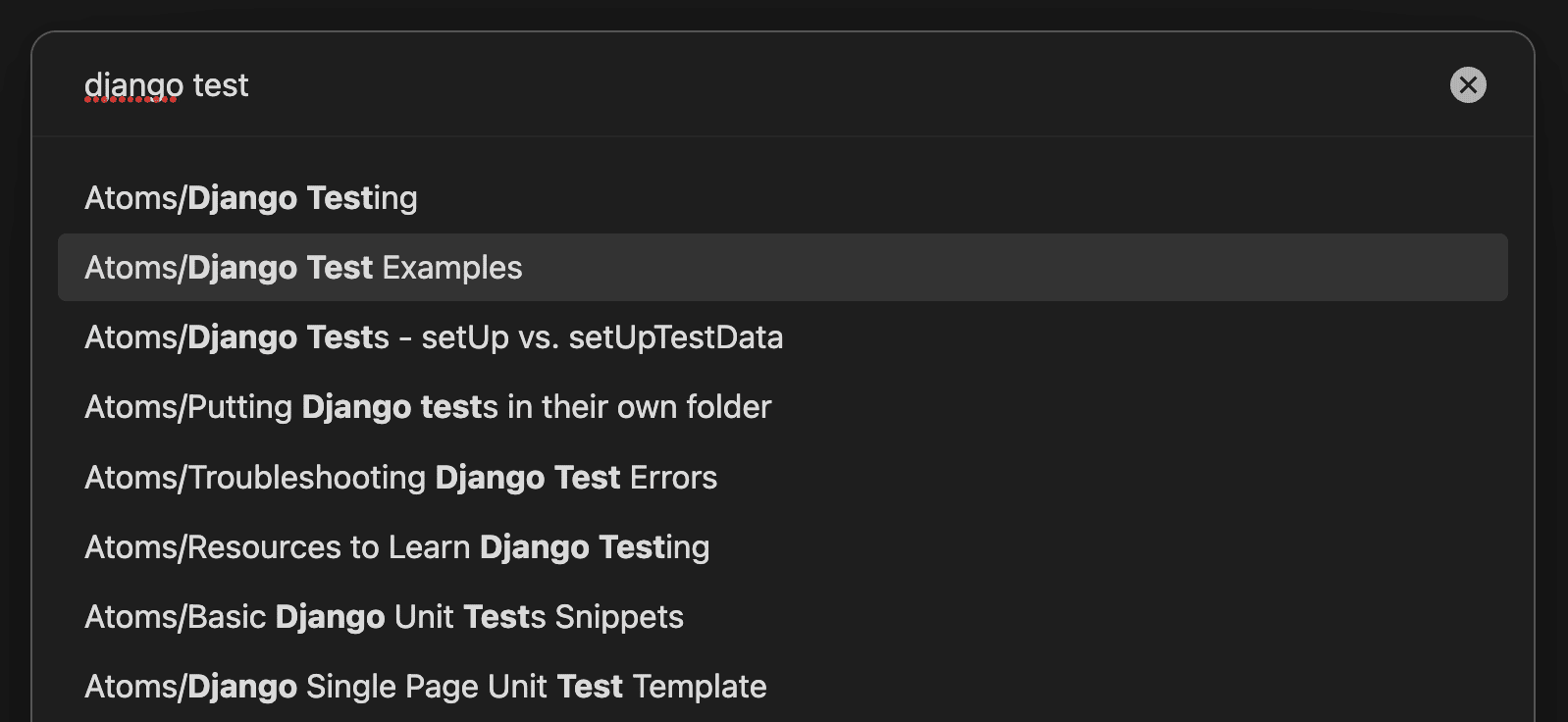Screen dimensions: 1568x722
Task: Pick Django Single Page Unit Test Template
Action: (425, 687)
